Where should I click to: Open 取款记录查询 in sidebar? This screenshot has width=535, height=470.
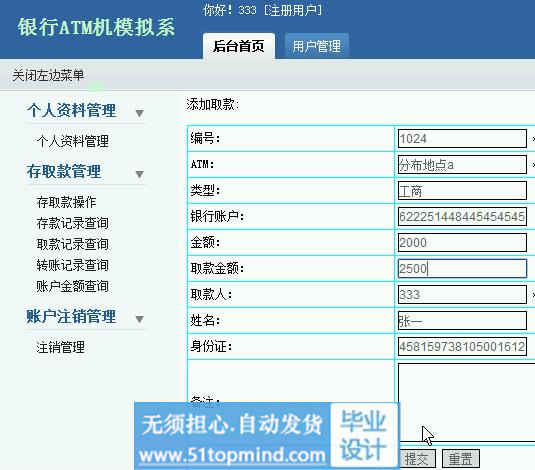point(73,244)
